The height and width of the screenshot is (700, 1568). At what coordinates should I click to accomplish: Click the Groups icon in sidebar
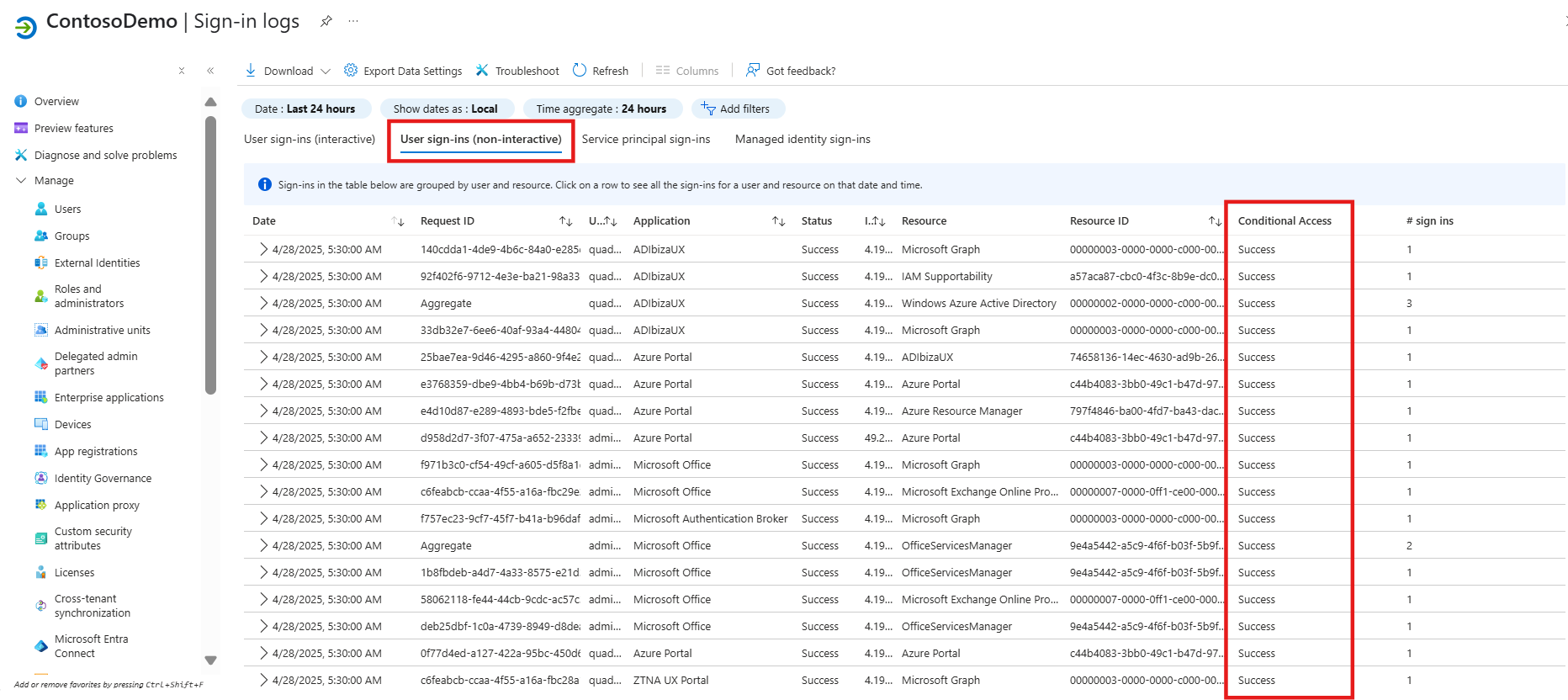[41, 236]
